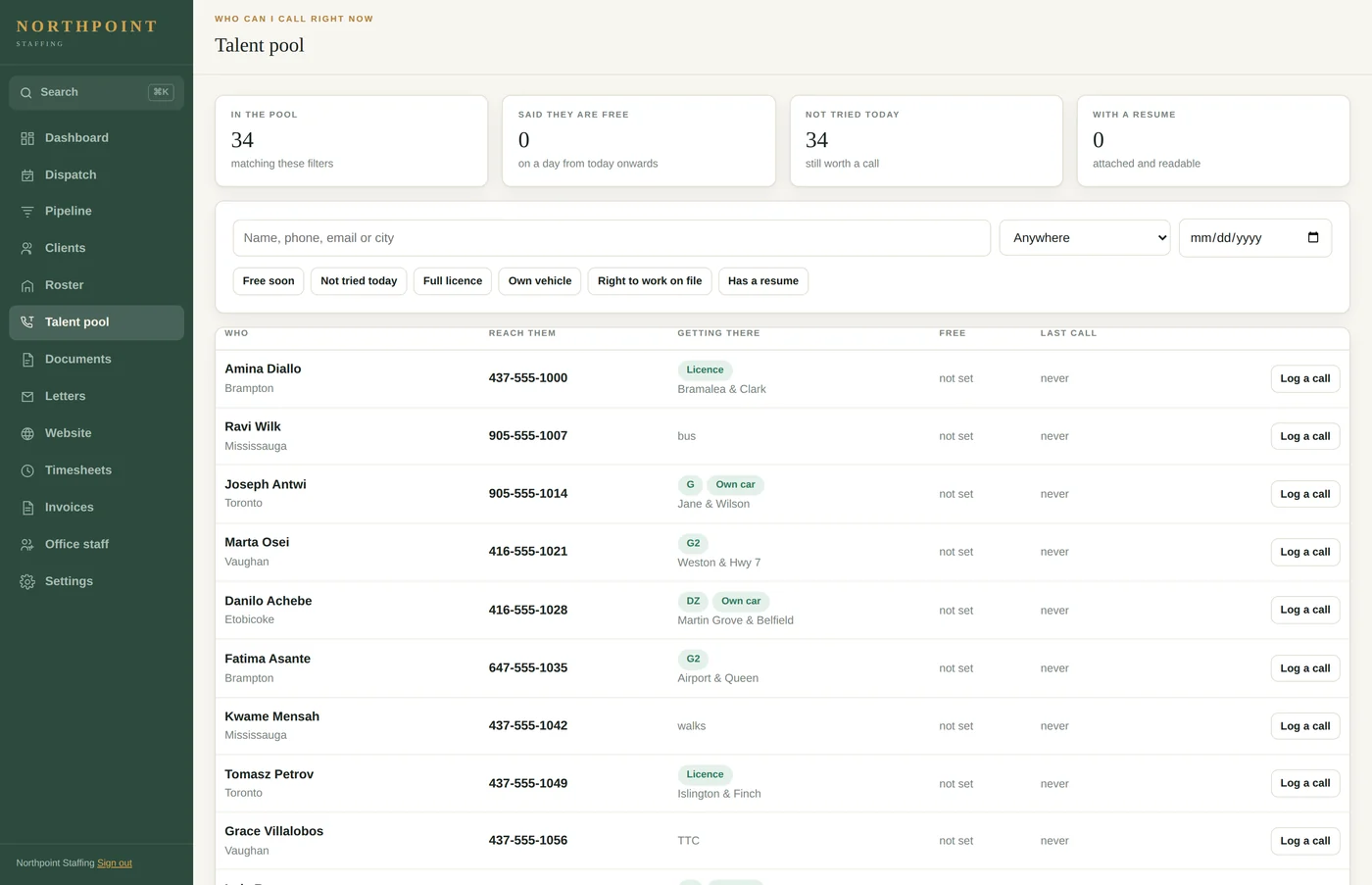Click the DZ licence badge

pyautogui.click(x=693, y=602)
